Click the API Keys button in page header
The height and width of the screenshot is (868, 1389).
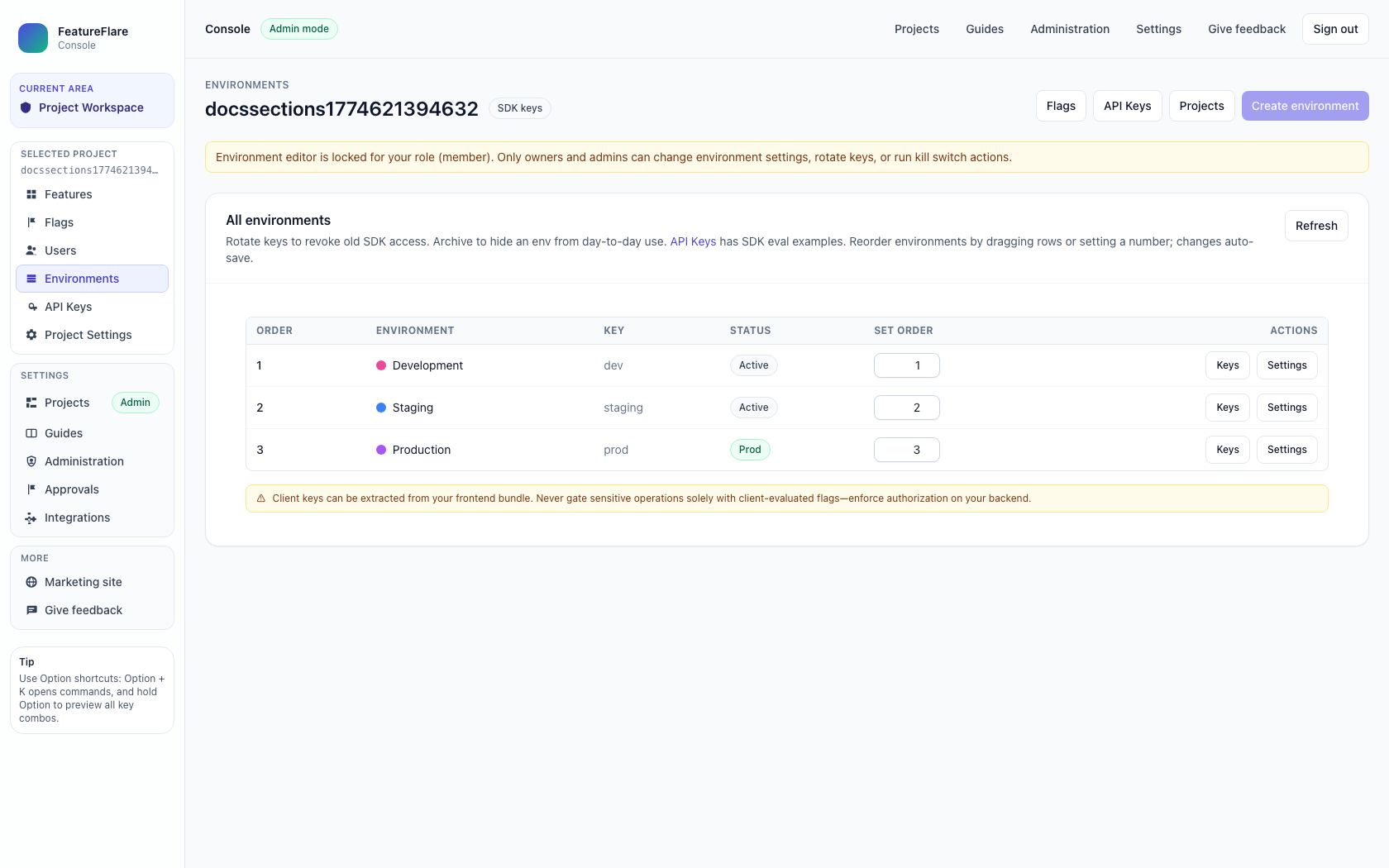pyautogui.click(x=1128, y=106)
